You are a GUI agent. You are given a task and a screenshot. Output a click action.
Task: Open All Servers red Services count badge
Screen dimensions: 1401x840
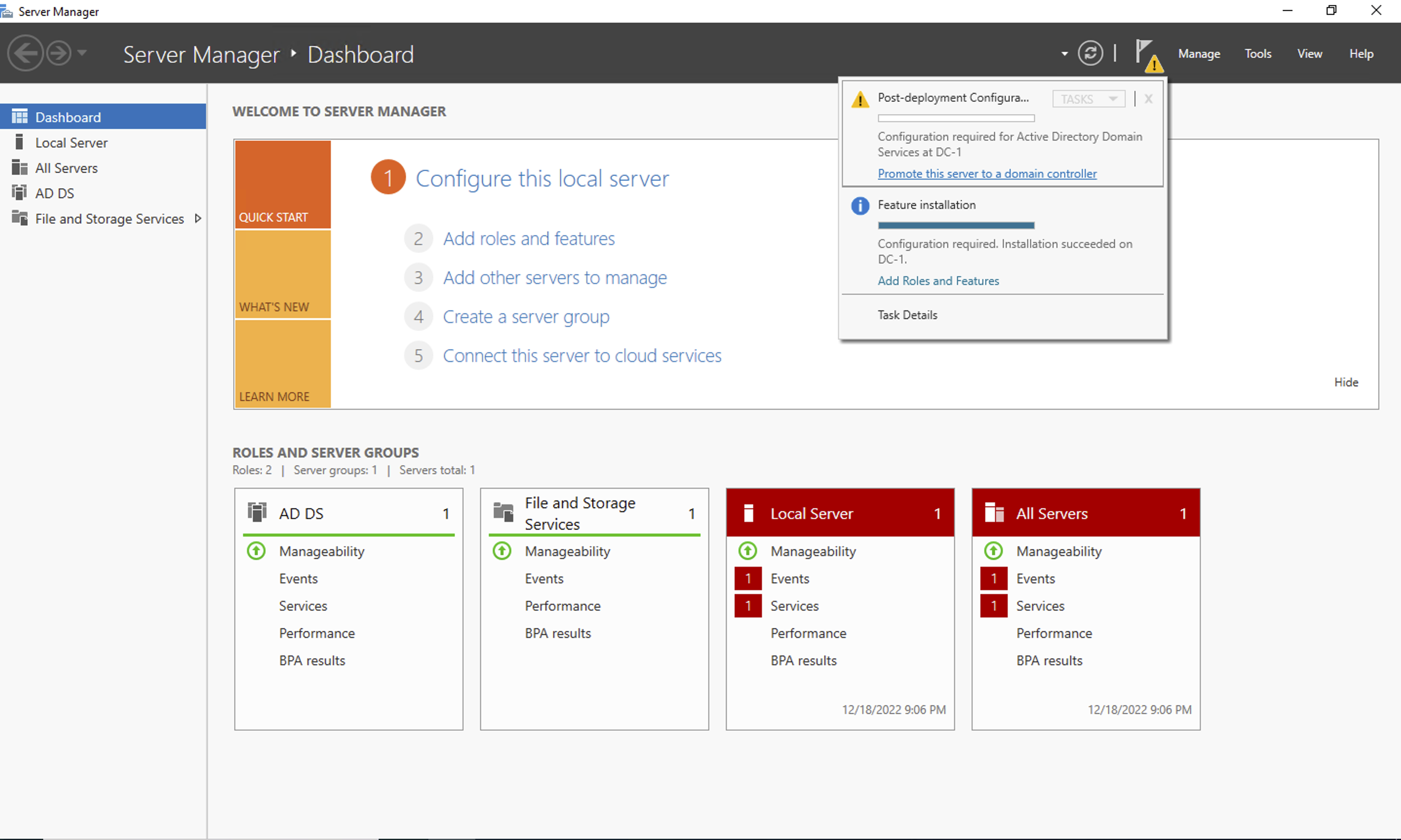pyautogui.click(x=994, y=606)
